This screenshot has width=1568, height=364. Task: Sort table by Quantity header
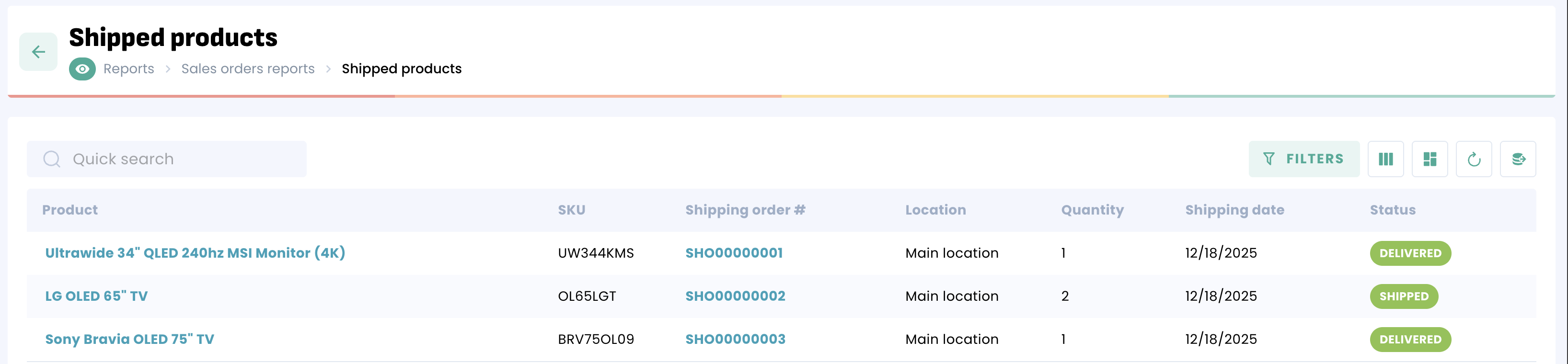(1092, 210)
